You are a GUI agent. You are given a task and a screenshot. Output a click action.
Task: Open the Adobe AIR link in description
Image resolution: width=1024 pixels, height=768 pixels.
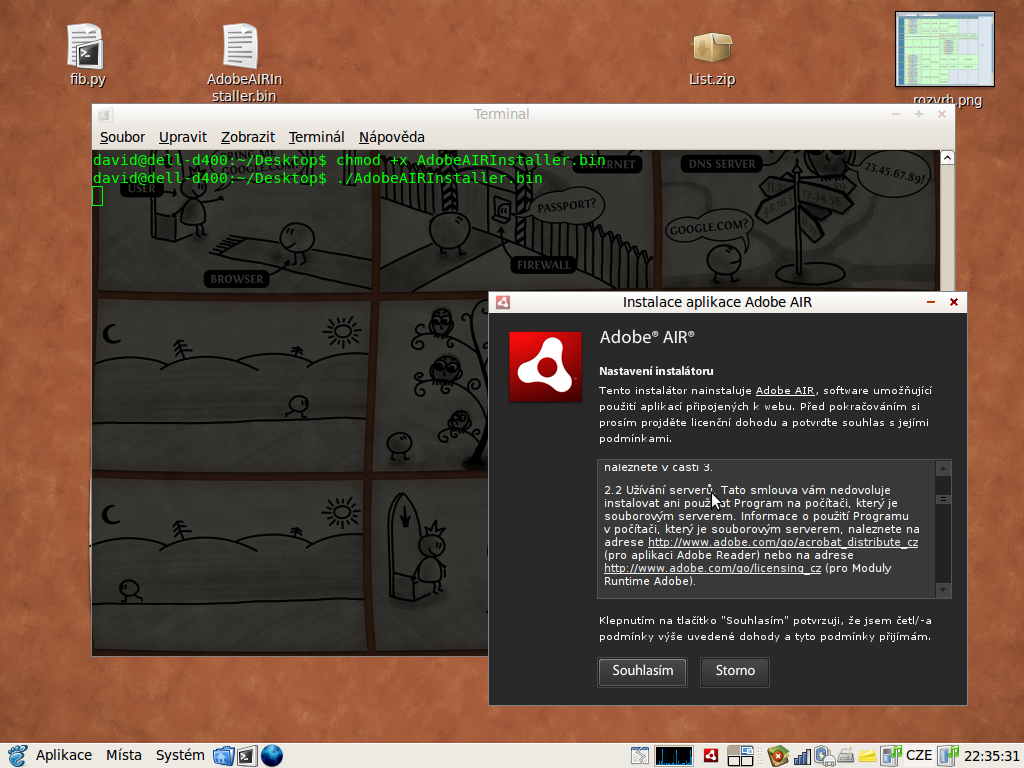(x=784, y=391)
